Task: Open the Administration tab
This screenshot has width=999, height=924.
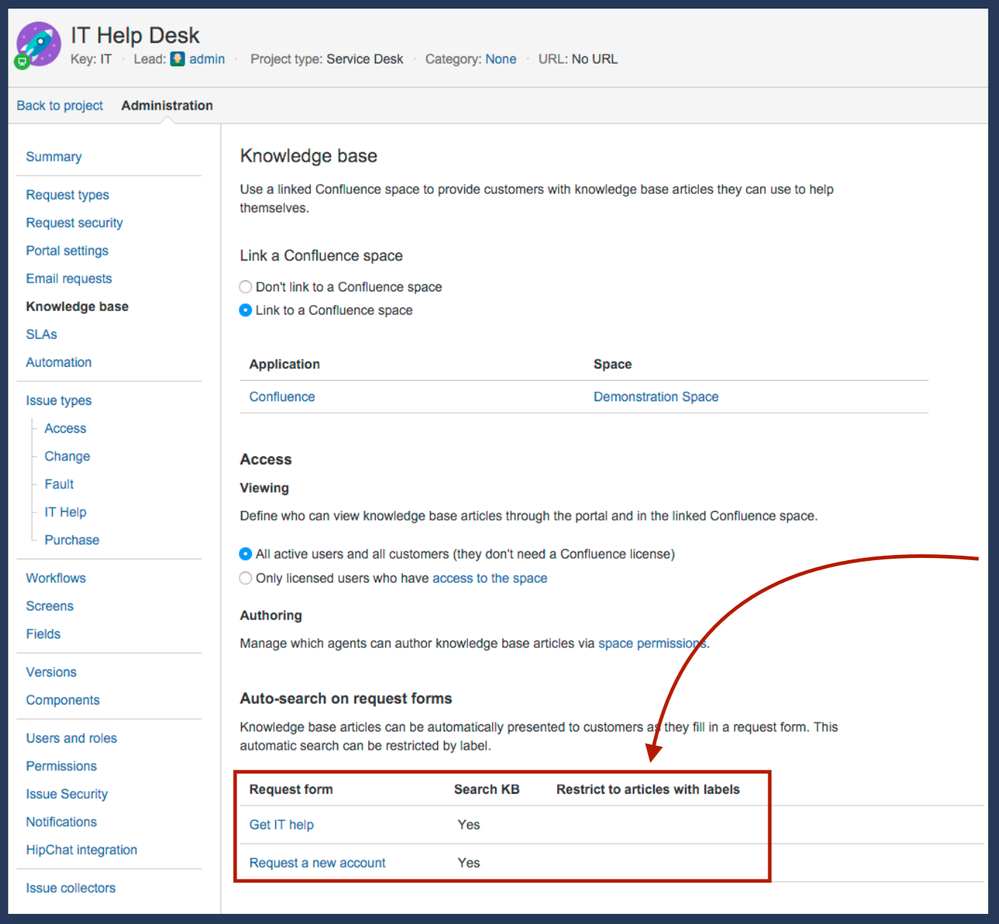Action: pos(167,106)
